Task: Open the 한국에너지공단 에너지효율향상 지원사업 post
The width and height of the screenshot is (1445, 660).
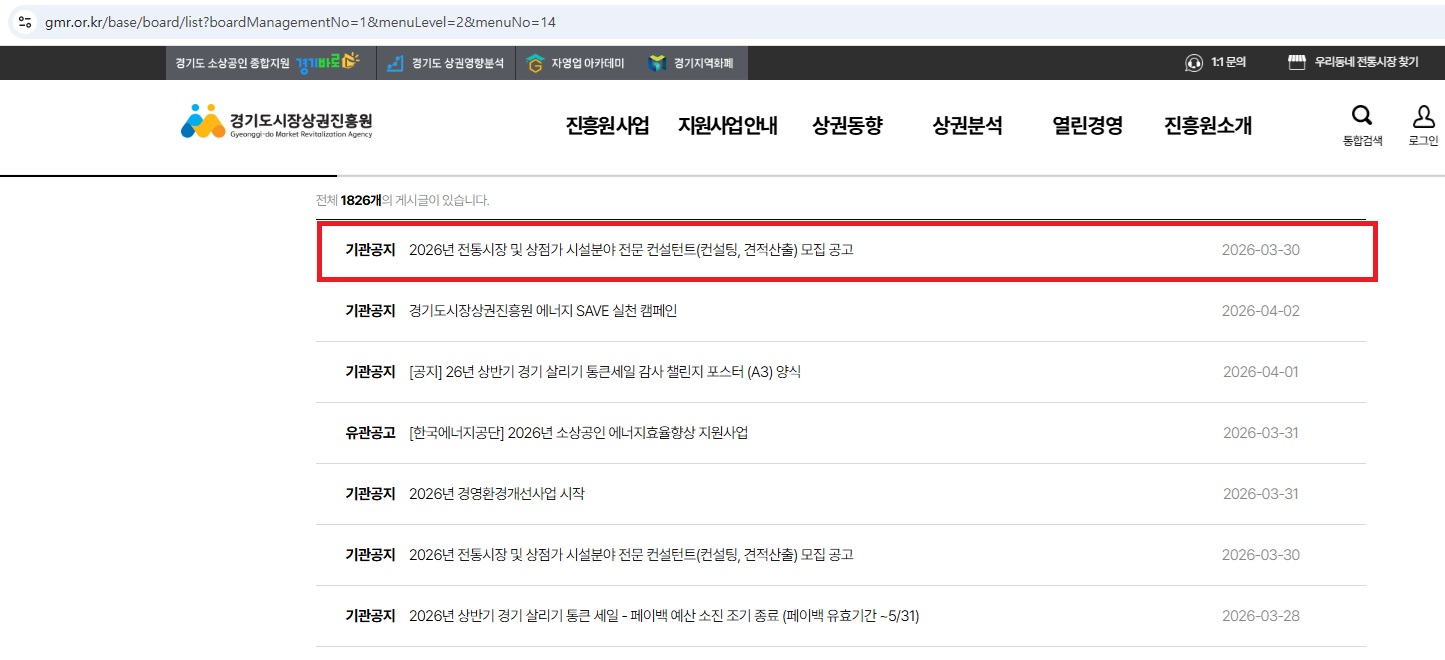Action: pos(578,433)
